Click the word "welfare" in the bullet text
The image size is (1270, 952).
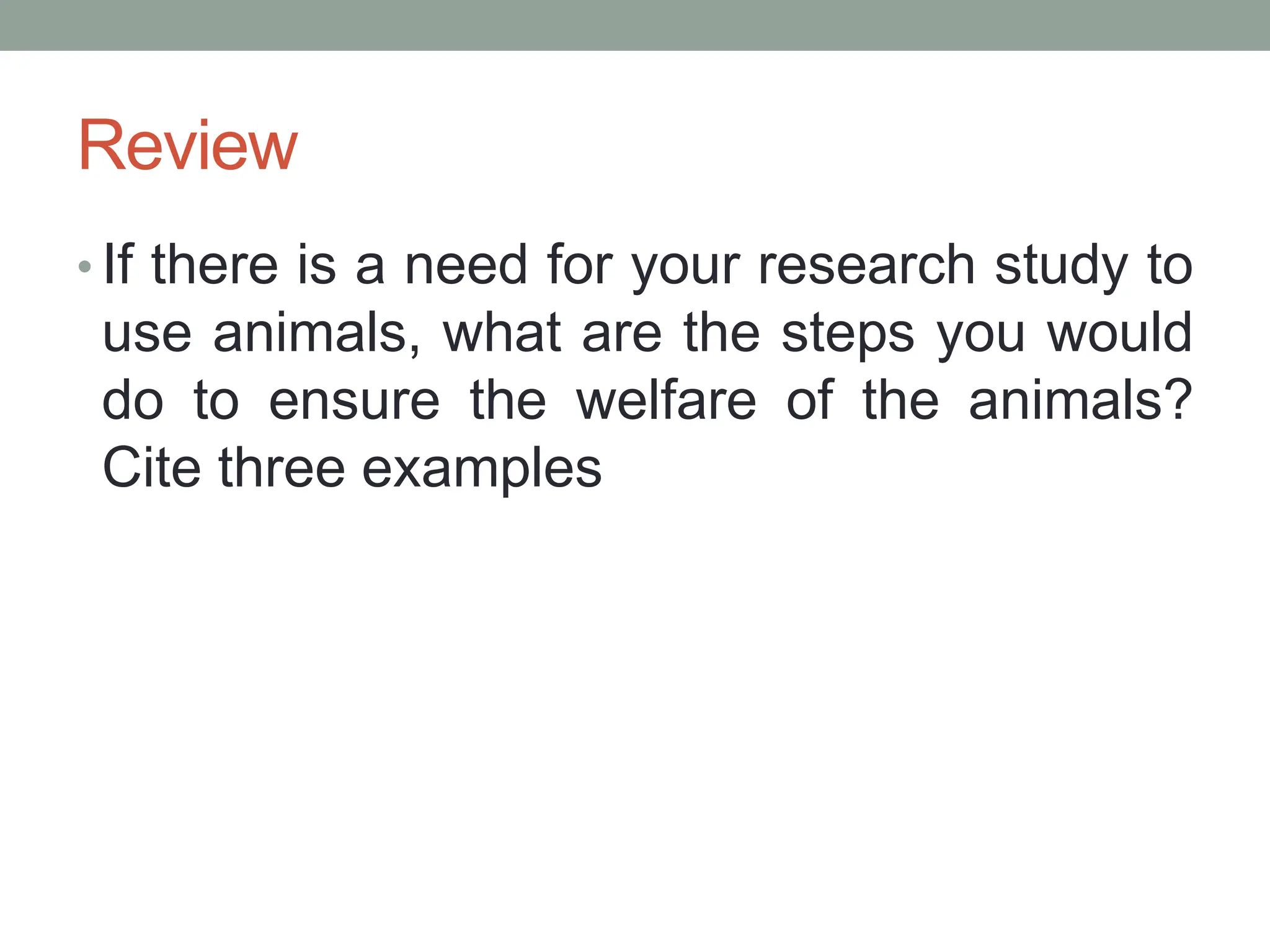(x=666, y=400)
